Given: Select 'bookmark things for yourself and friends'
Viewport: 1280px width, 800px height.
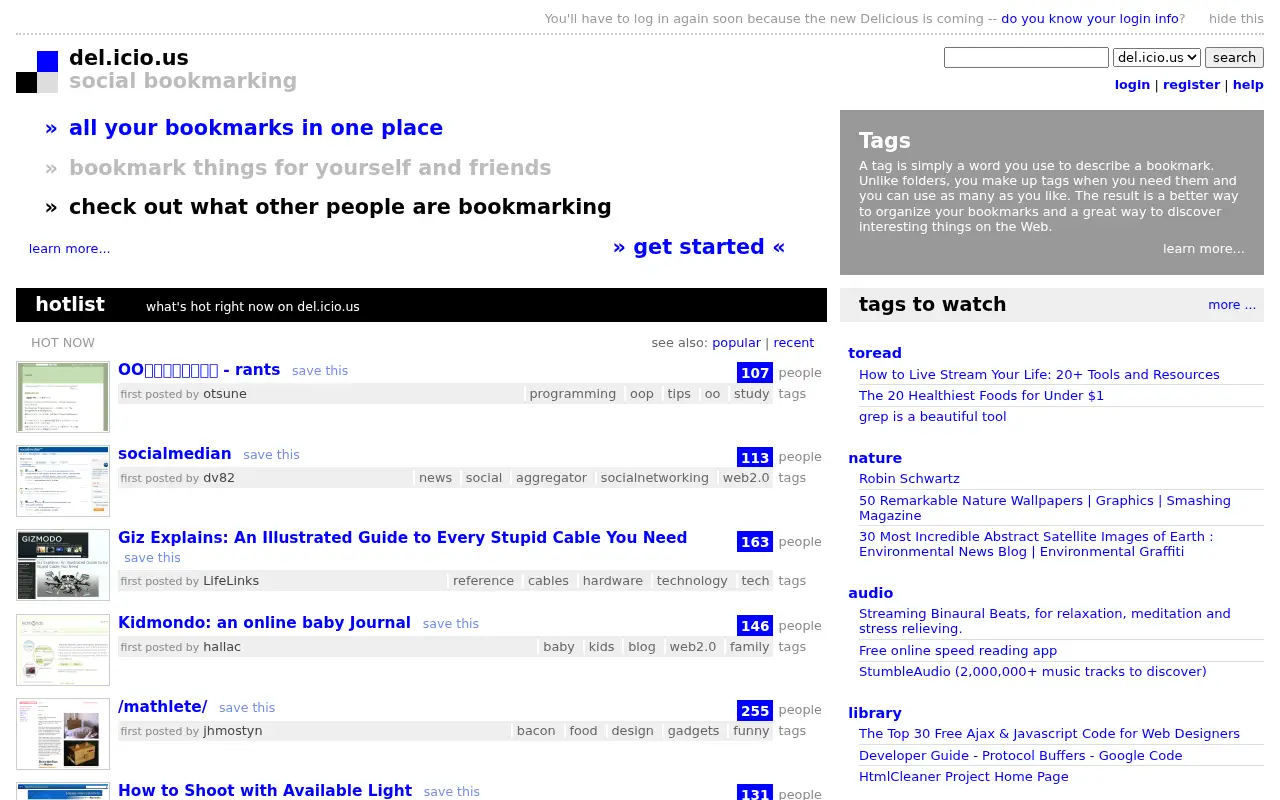Looking at the screenshot, I should (x=310, y=168).
